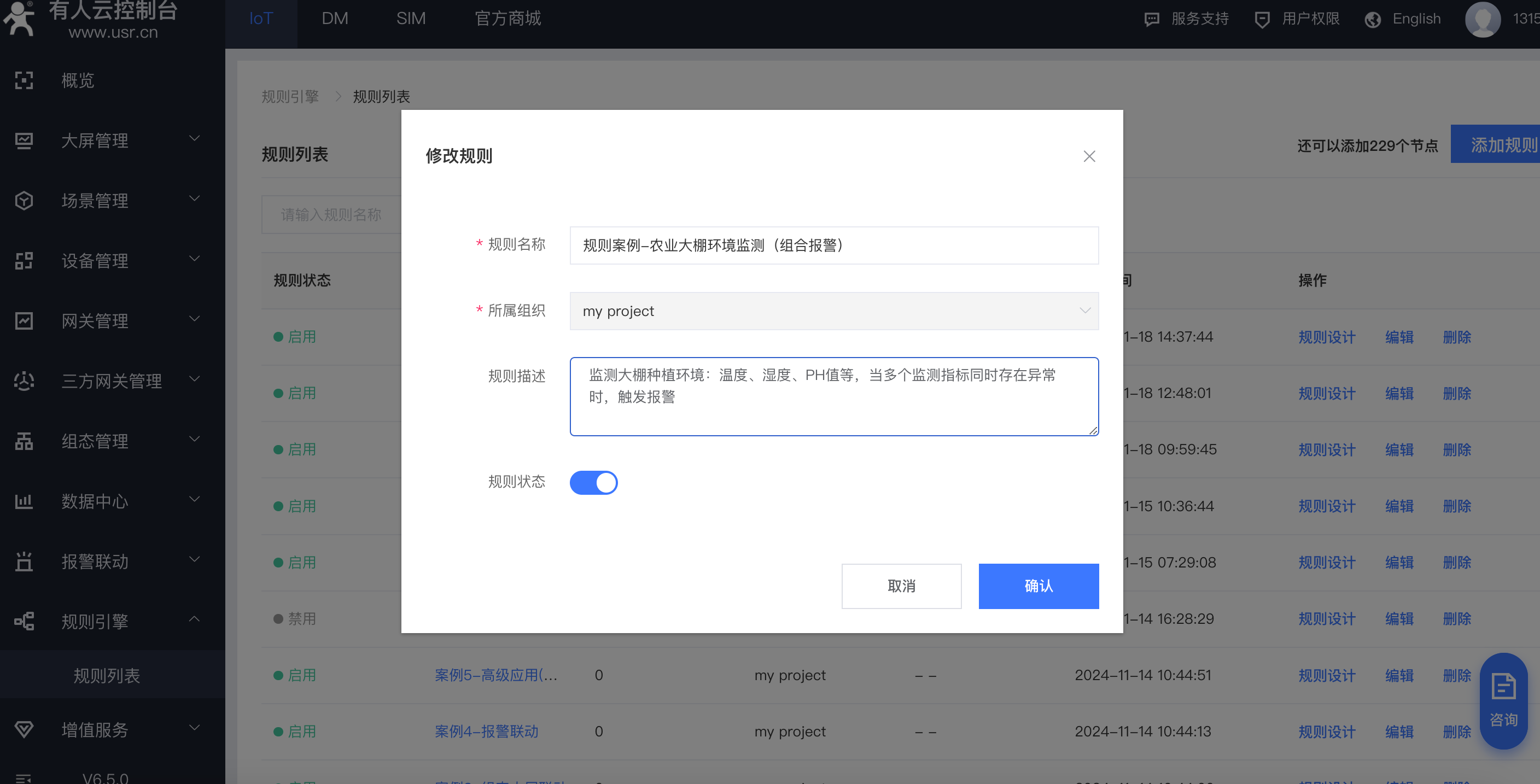Click the 添加规则 button

[1496, 144]
